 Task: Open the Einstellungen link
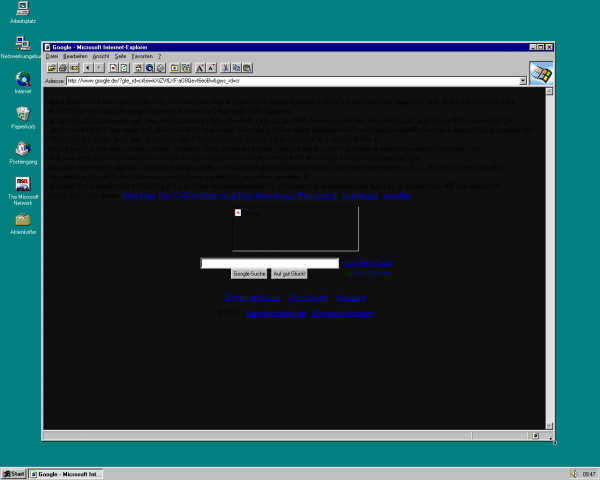pos(360,196)
